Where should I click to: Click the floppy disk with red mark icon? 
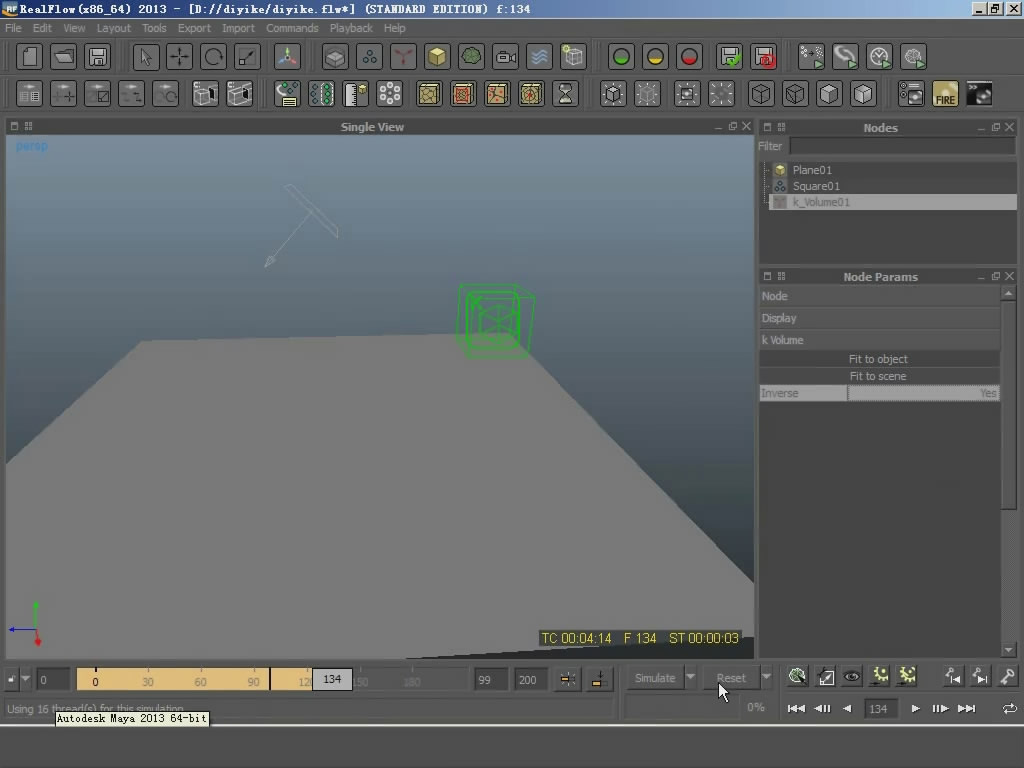coord(763,57)
